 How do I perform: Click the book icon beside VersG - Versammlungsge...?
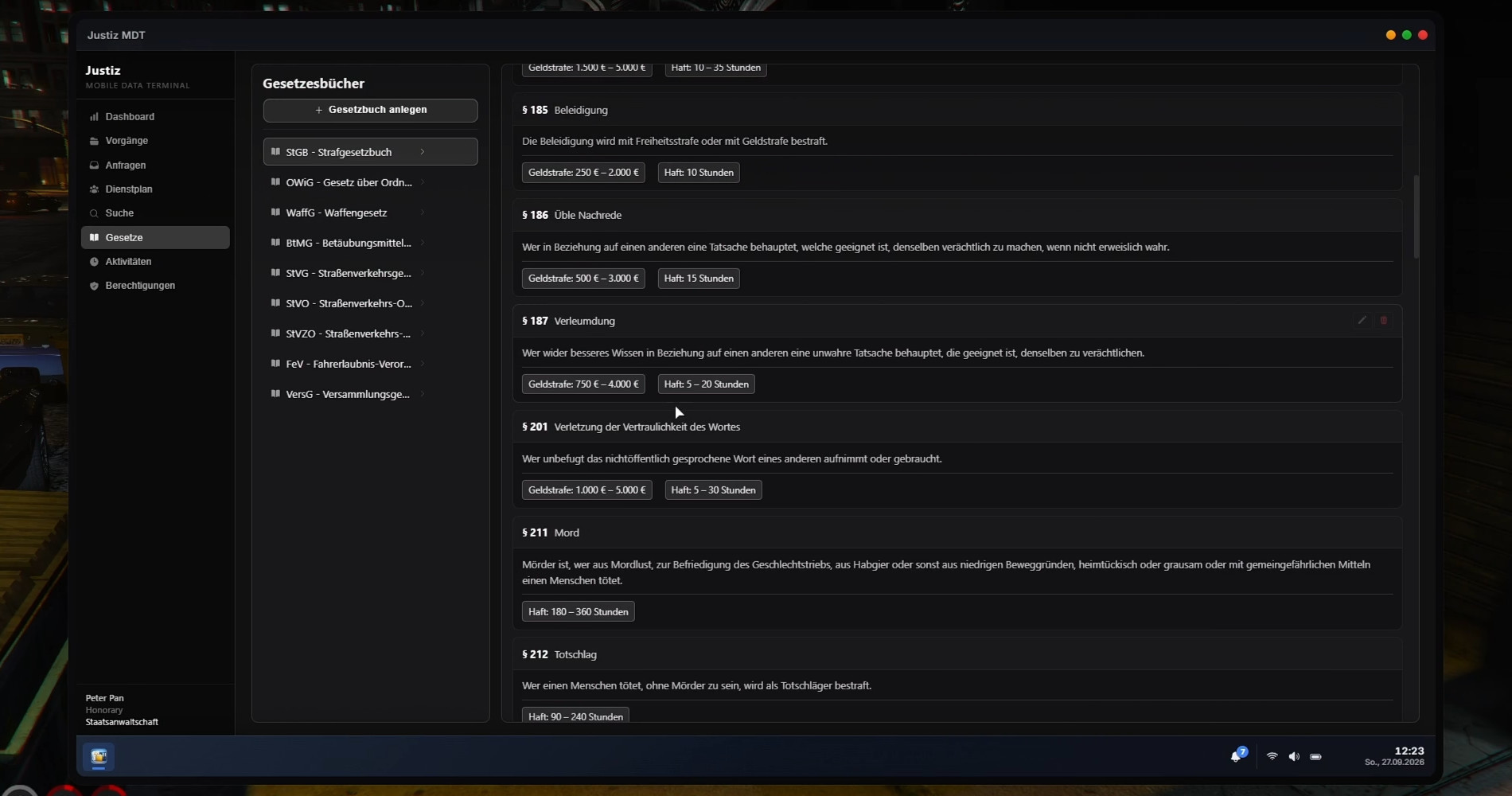point(275,393)
